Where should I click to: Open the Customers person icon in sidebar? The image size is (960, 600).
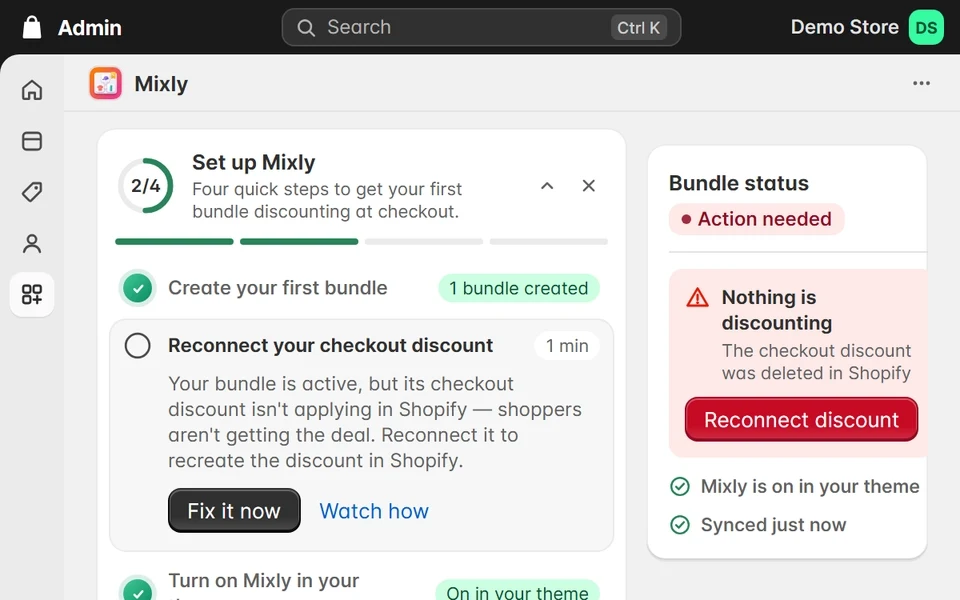tap(32, 244)
